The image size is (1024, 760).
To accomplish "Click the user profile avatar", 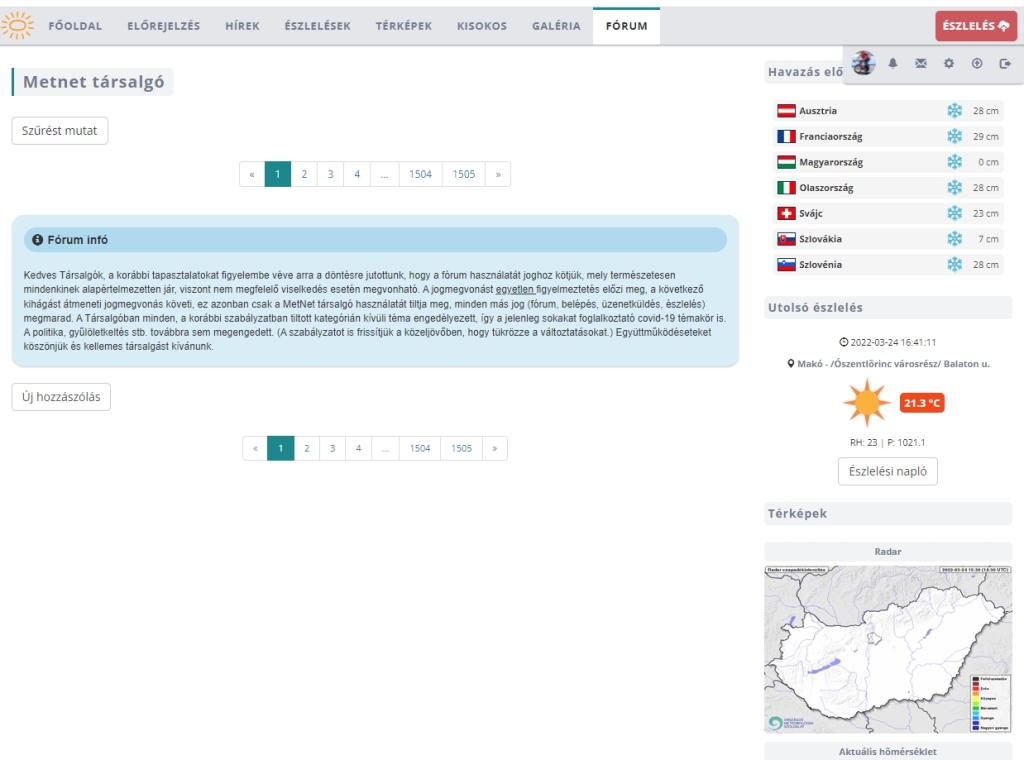I will tap(864, 63).
